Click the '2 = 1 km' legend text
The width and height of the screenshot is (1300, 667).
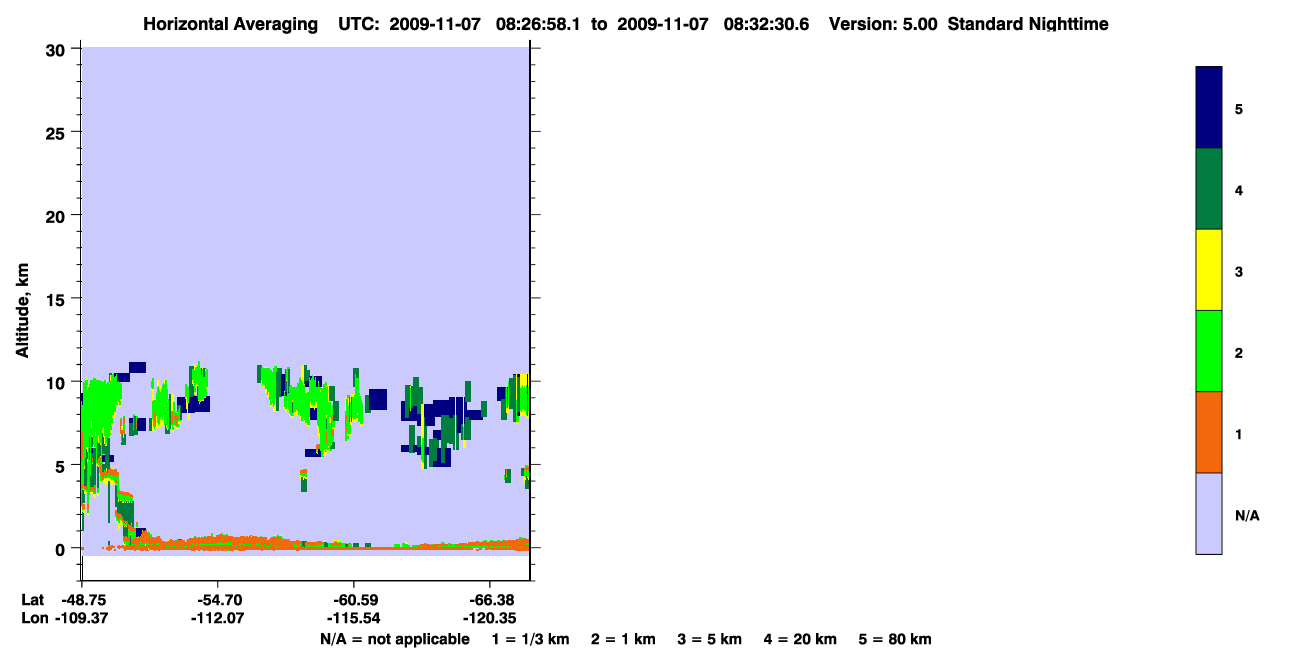pyautogui.click(x=623, y=639)
